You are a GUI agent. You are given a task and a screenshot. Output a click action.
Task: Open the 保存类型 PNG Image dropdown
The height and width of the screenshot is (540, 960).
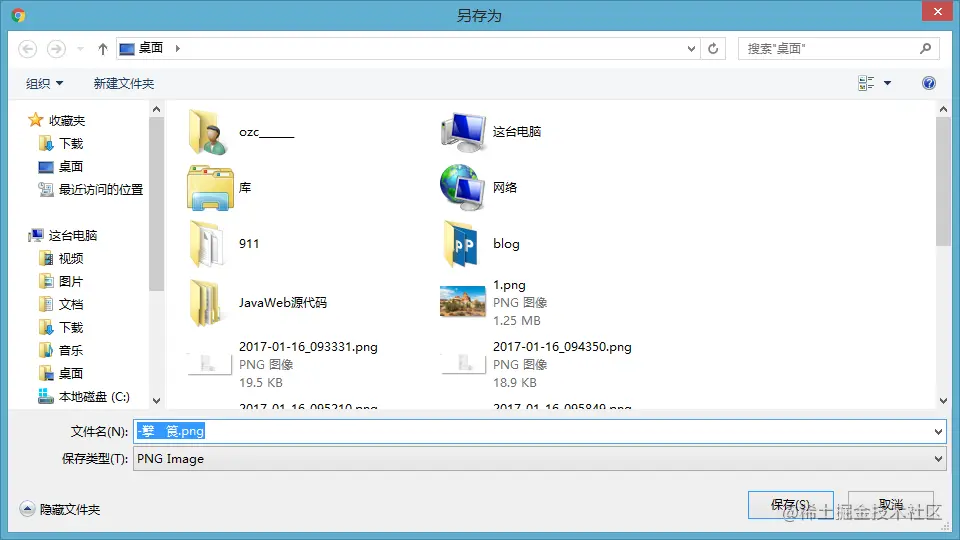pos(539,459)
